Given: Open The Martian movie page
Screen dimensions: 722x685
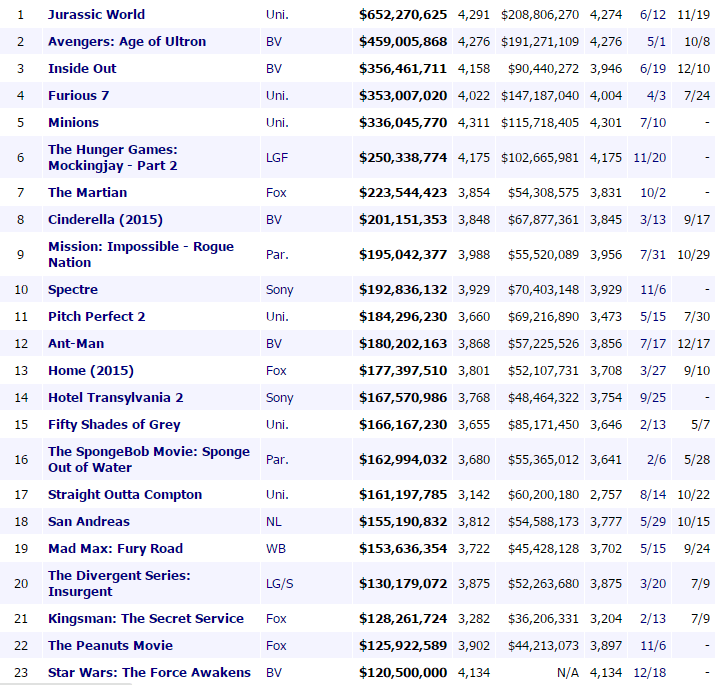Looking at the screenshot, I should coord(87,193).
